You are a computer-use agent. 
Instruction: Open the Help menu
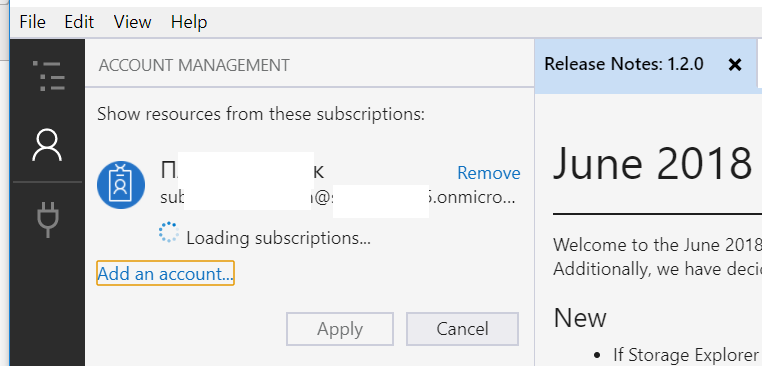pos(189,22)
